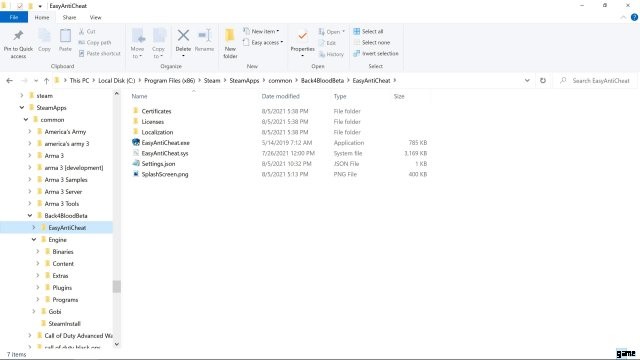The width and height of the screenshot is (640, 360).
Task: Open the Windows Help question mark icon
Action: coord(634,17)
